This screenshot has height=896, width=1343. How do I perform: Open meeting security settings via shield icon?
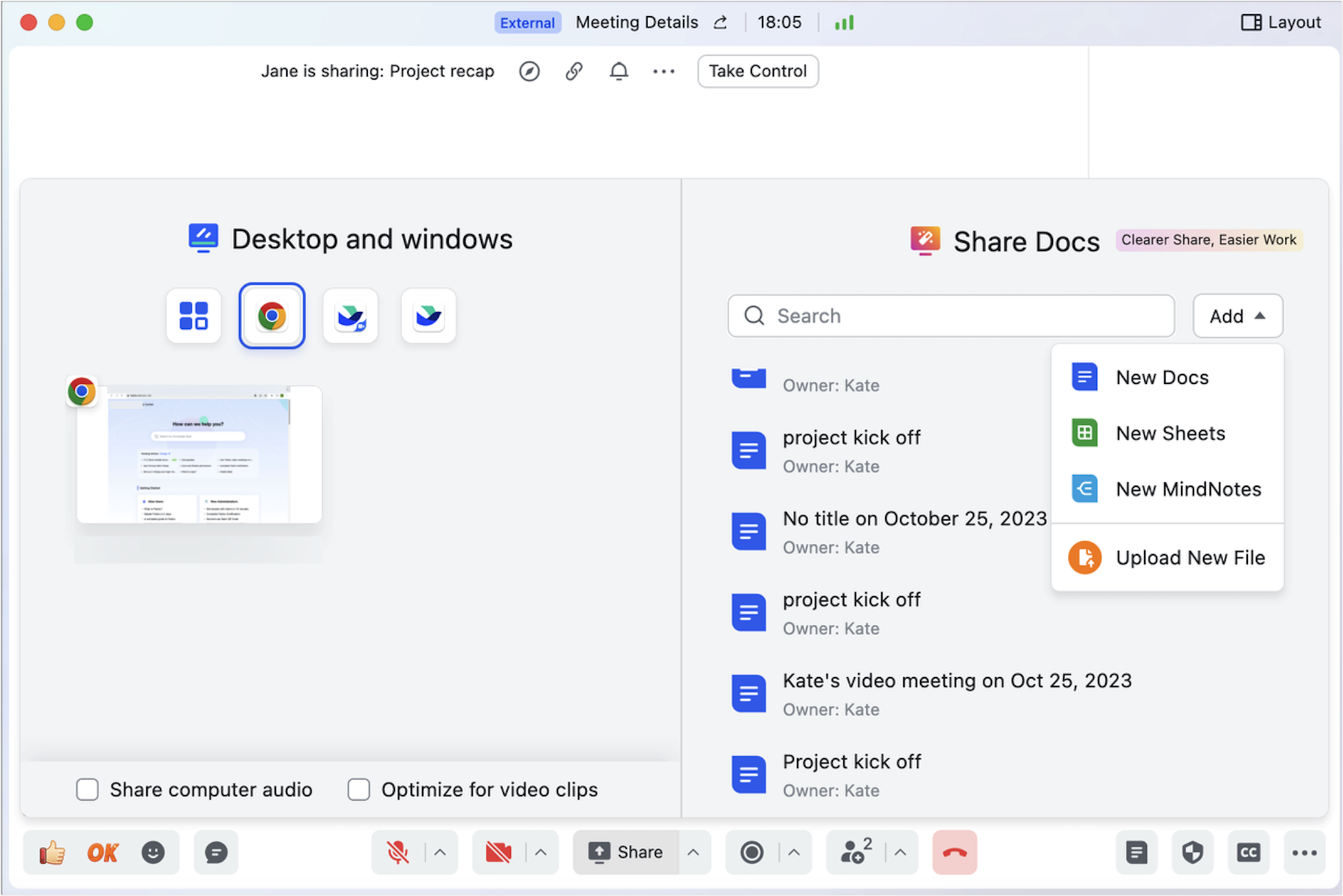[x=1192, y=853]
